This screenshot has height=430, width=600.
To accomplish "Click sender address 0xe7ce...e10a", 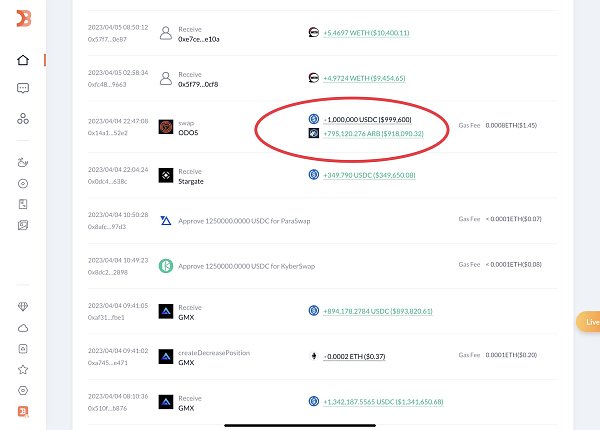I will pyautogui.click(x=199, y=39).
